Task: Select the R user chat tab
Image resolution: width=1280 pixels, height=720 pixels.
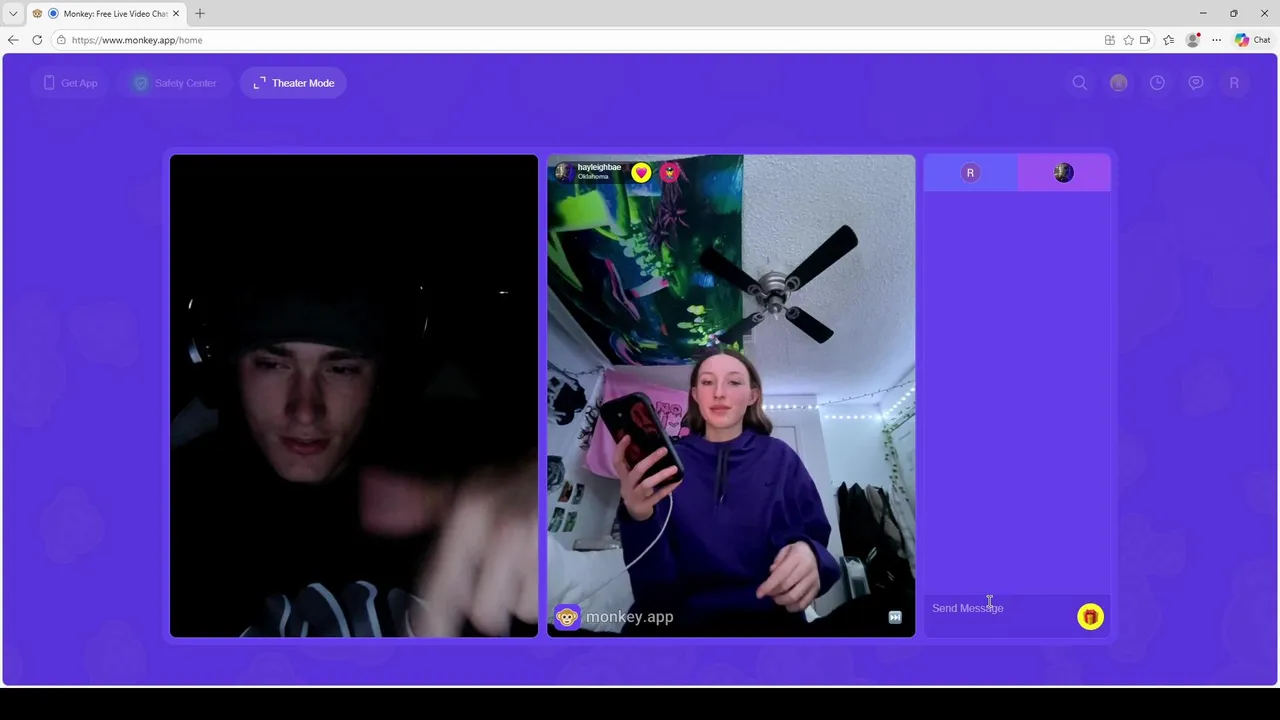Action: point(970,173)
